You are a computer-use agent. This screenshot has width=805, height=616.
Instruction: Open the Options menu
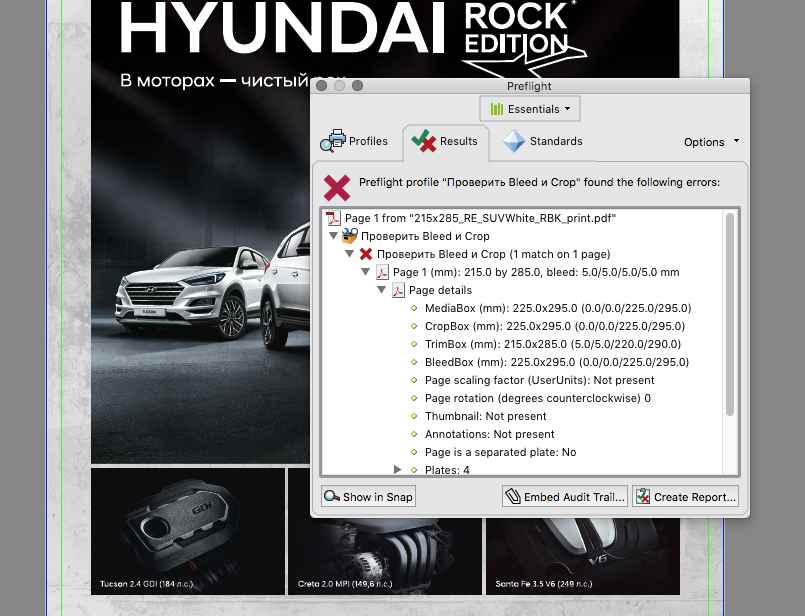click(x=711, y=142)
